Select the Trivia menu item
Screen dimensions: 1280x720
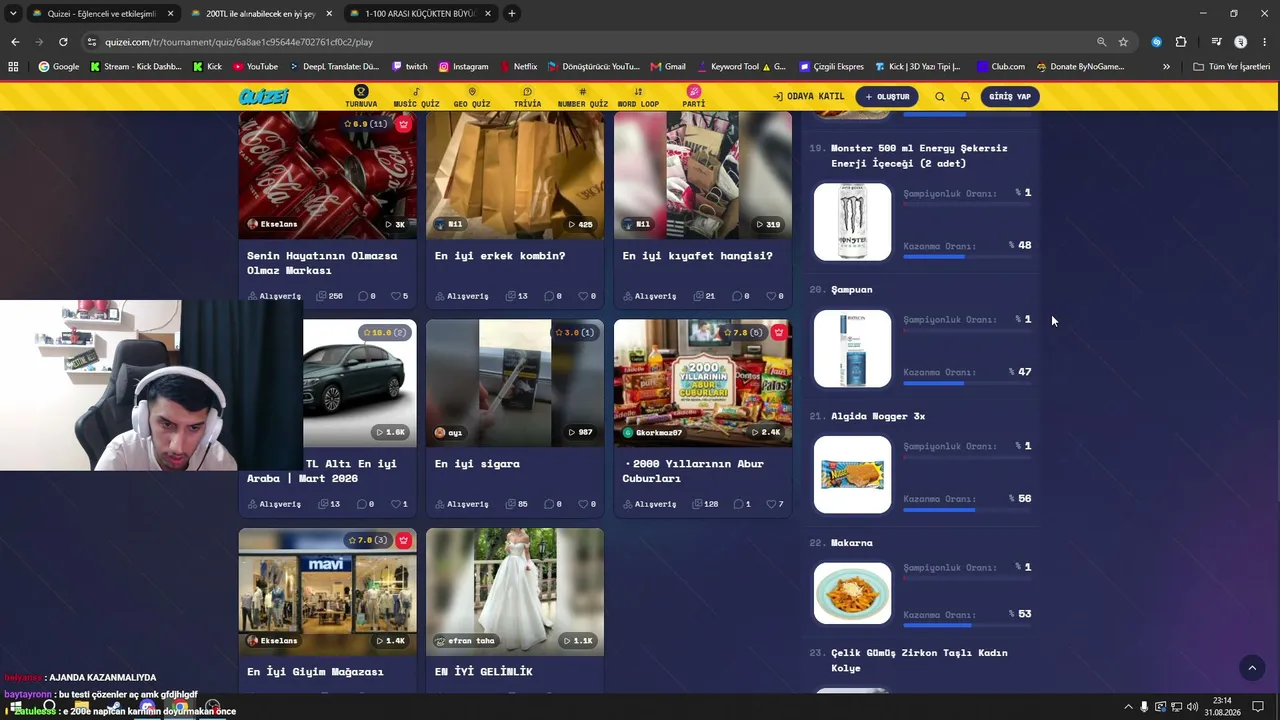click(527, 97)
